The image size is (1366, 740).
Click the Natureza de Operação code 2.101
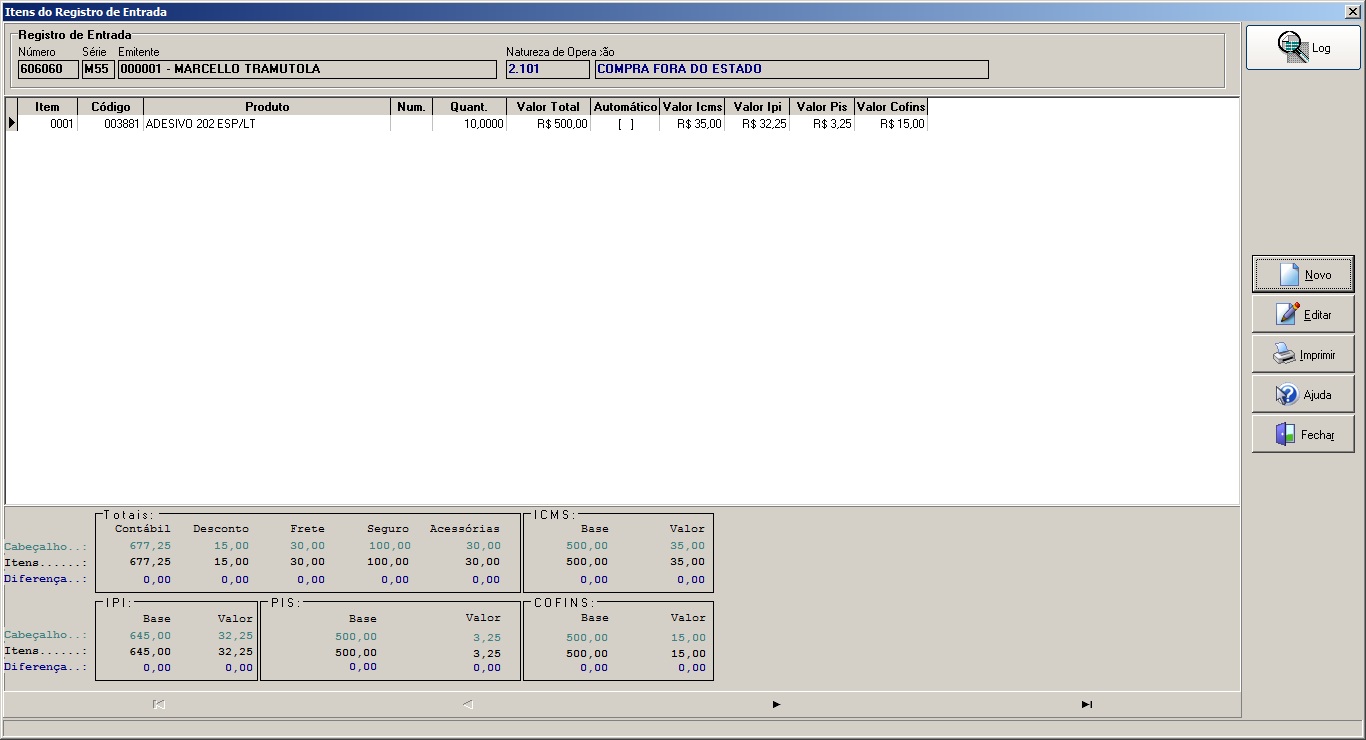click(x=548, y=69)
